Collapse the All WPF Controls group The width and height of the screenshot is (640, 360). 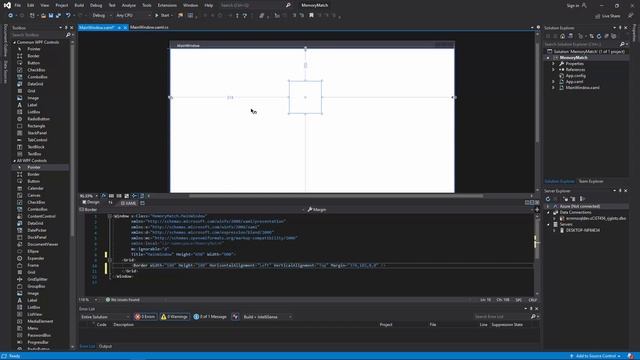[x=15, y=161]
